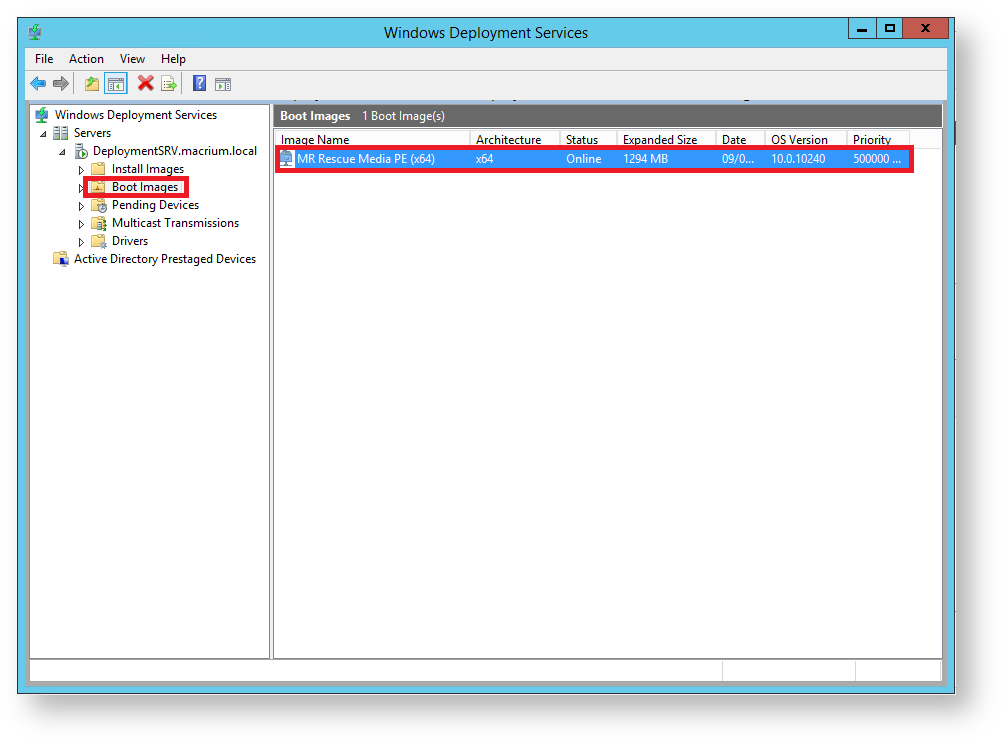The width and height of the screenshot is (1004, 743).
Task: Click the Pending Devices folder icon
Action: click(99, 205)
